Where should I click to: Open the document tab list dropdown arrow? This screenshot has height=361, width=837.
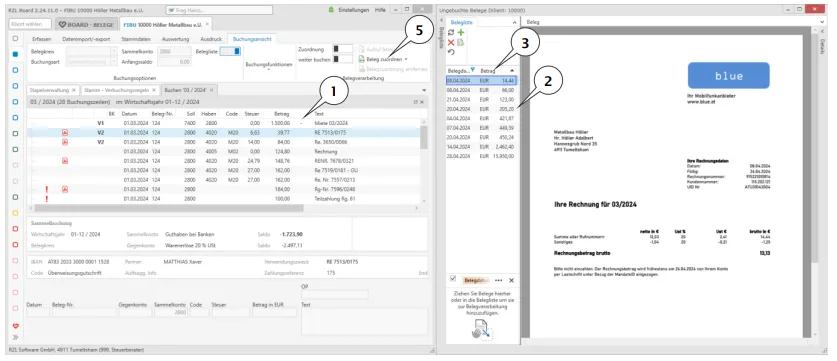pos(424,90)
